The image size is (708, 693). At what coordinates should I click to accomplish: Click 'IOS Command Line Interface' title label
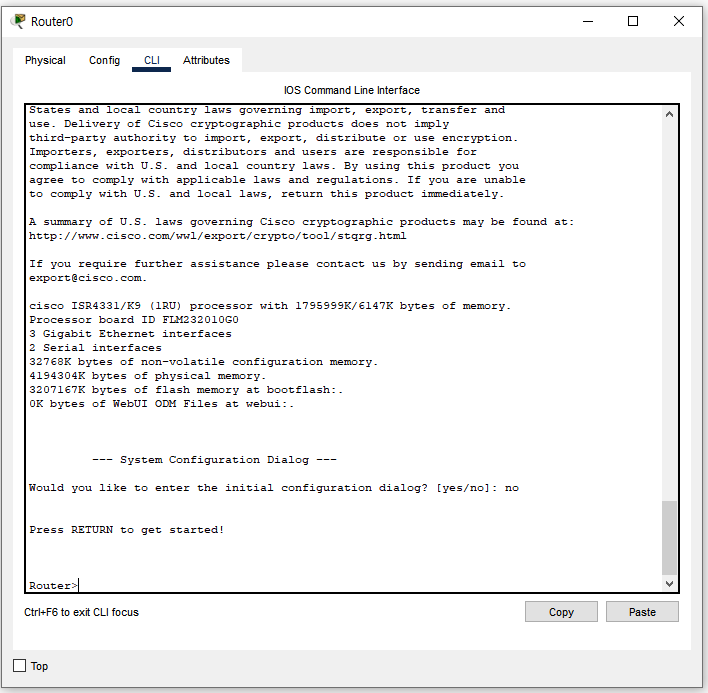[x=352, y=90]
